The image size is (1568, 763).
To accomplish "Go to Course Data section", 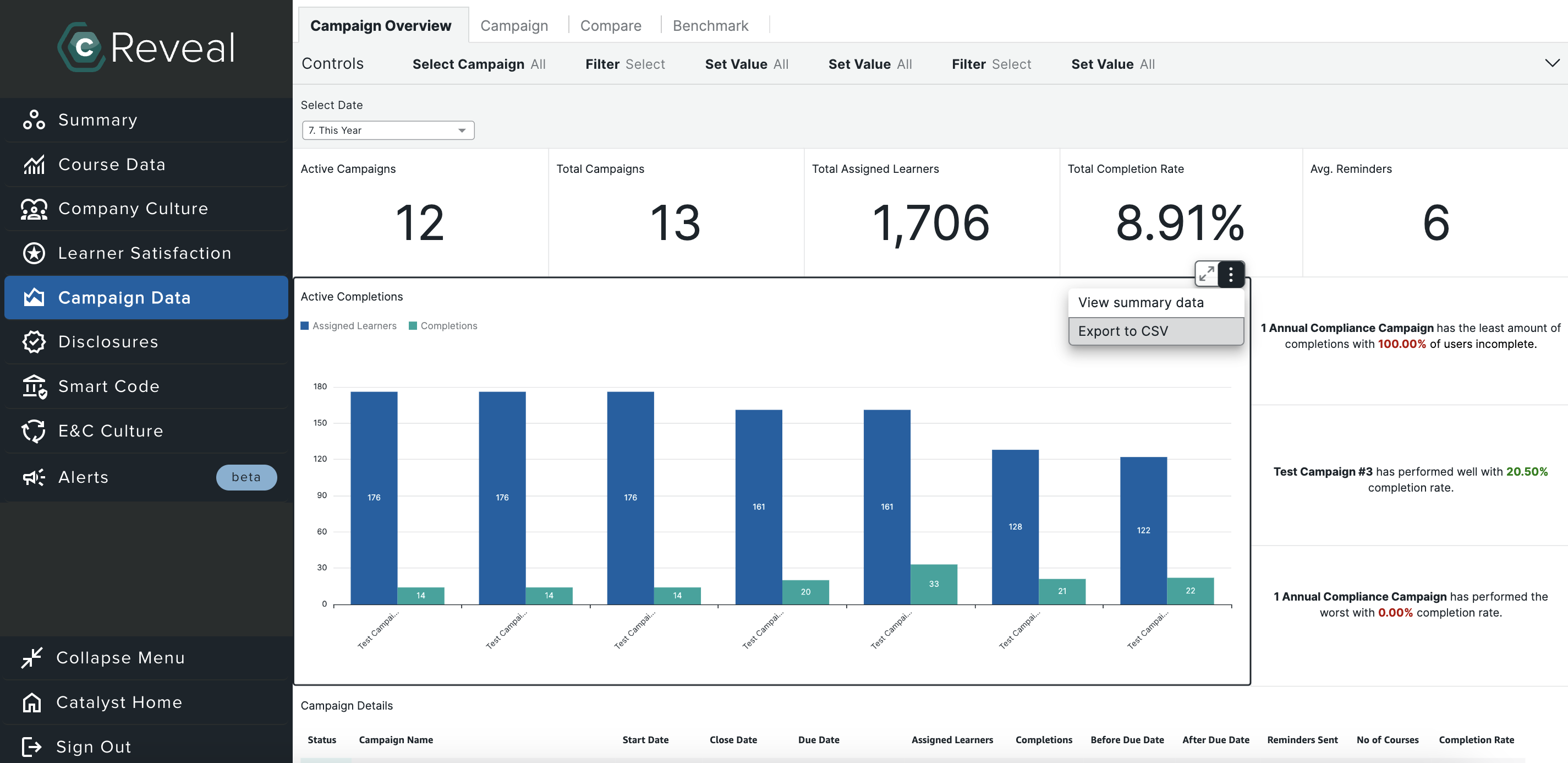I will [x=145, y=165].
